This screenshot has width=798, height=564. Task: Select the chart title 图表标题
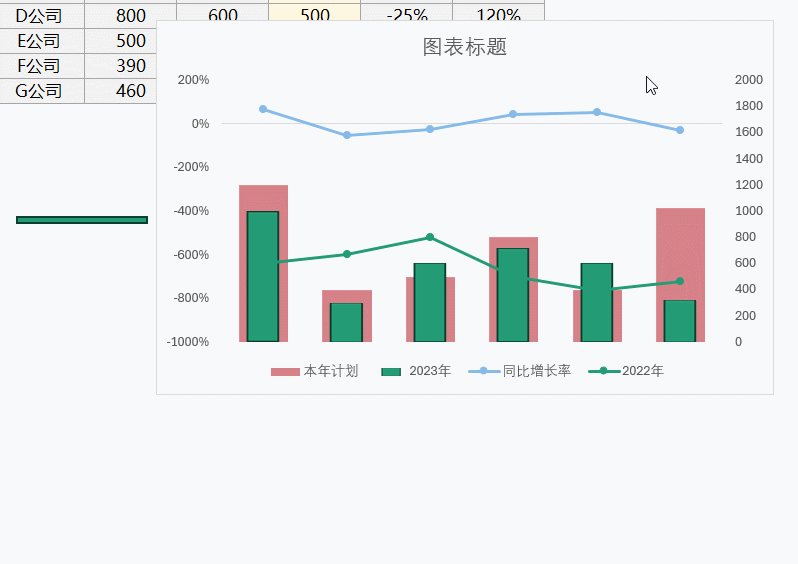tap(465, 47)
